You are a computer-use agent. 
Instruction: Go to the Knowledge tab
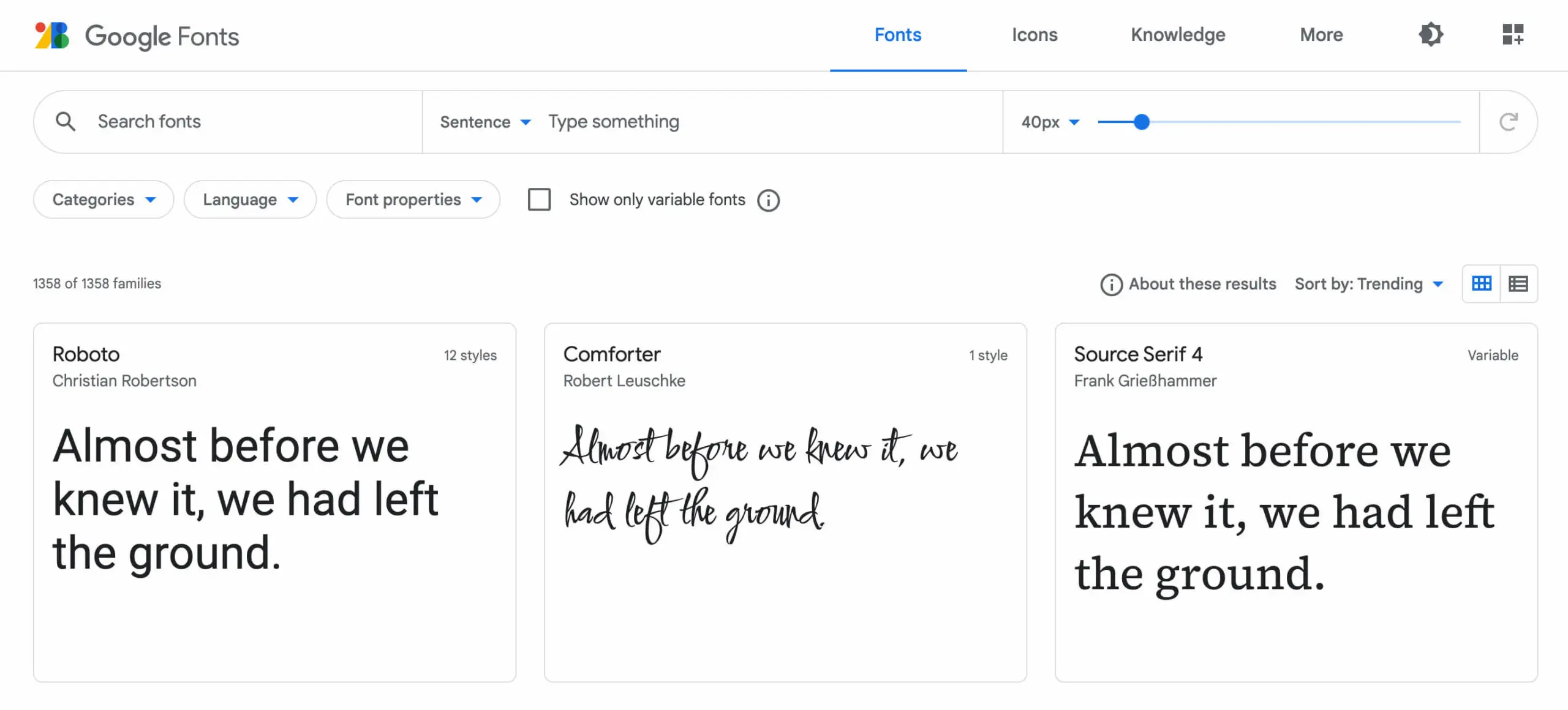coord(1178,35)
